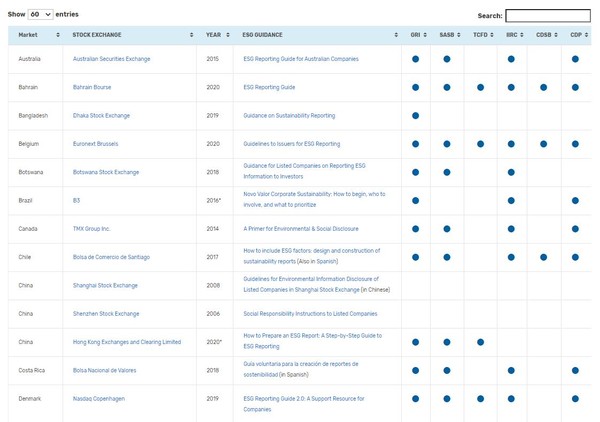The height and width of the screenshot is (422, 600).
Task: Click the Search input field
Action: pos(547,16)
